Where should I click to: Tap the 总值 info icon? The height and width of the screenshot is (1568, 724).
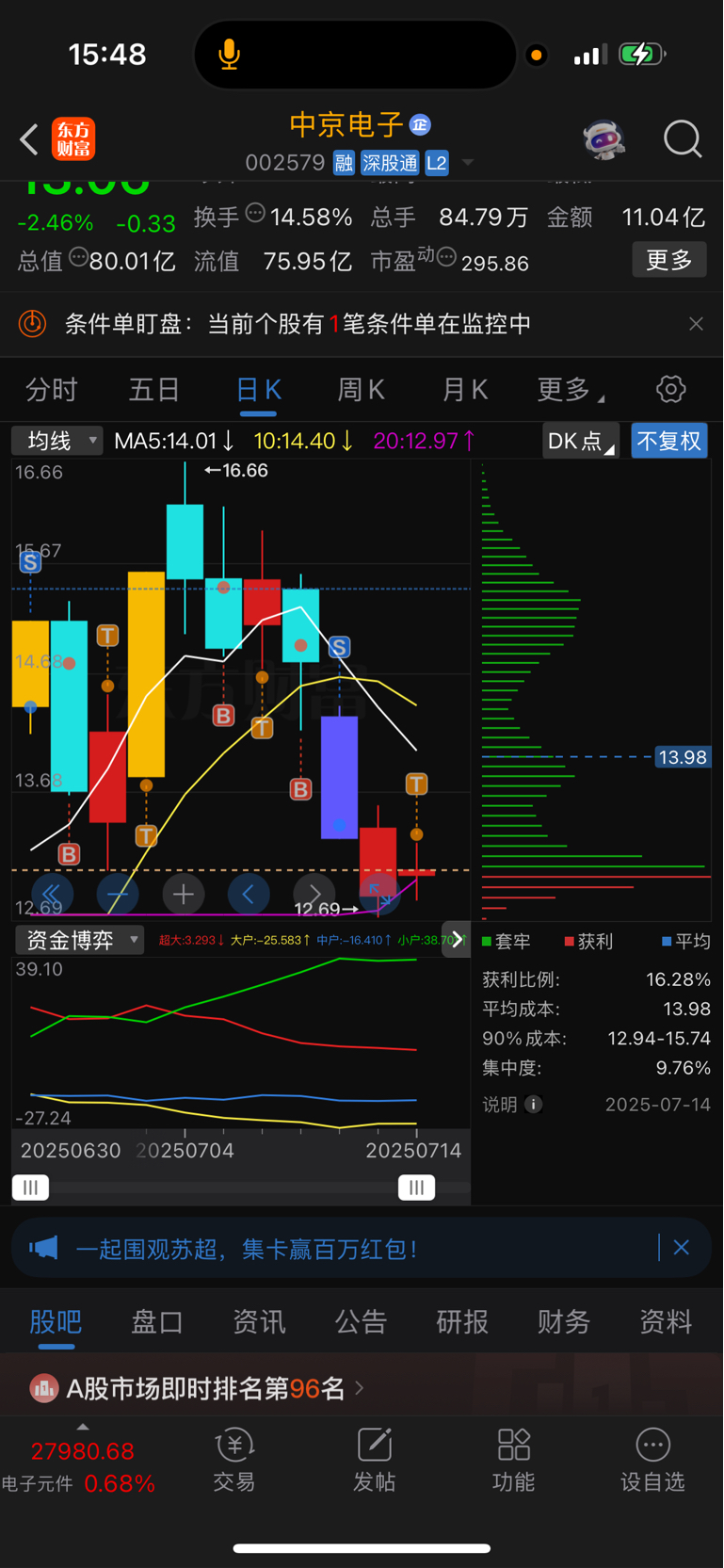click(79, 256)
